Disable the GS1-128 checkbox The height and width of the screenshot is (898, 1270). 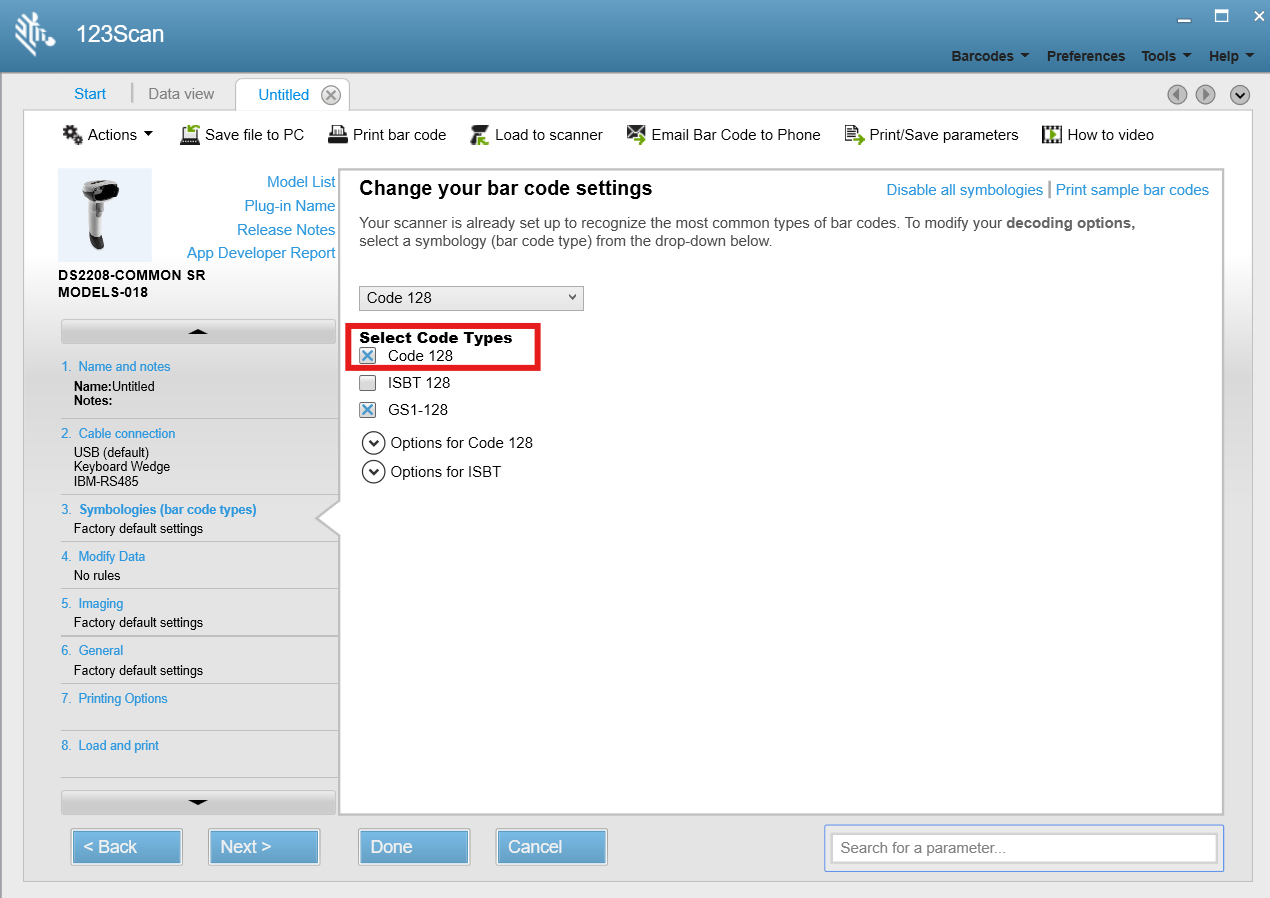pyautogui.click(x=368, y=410)
